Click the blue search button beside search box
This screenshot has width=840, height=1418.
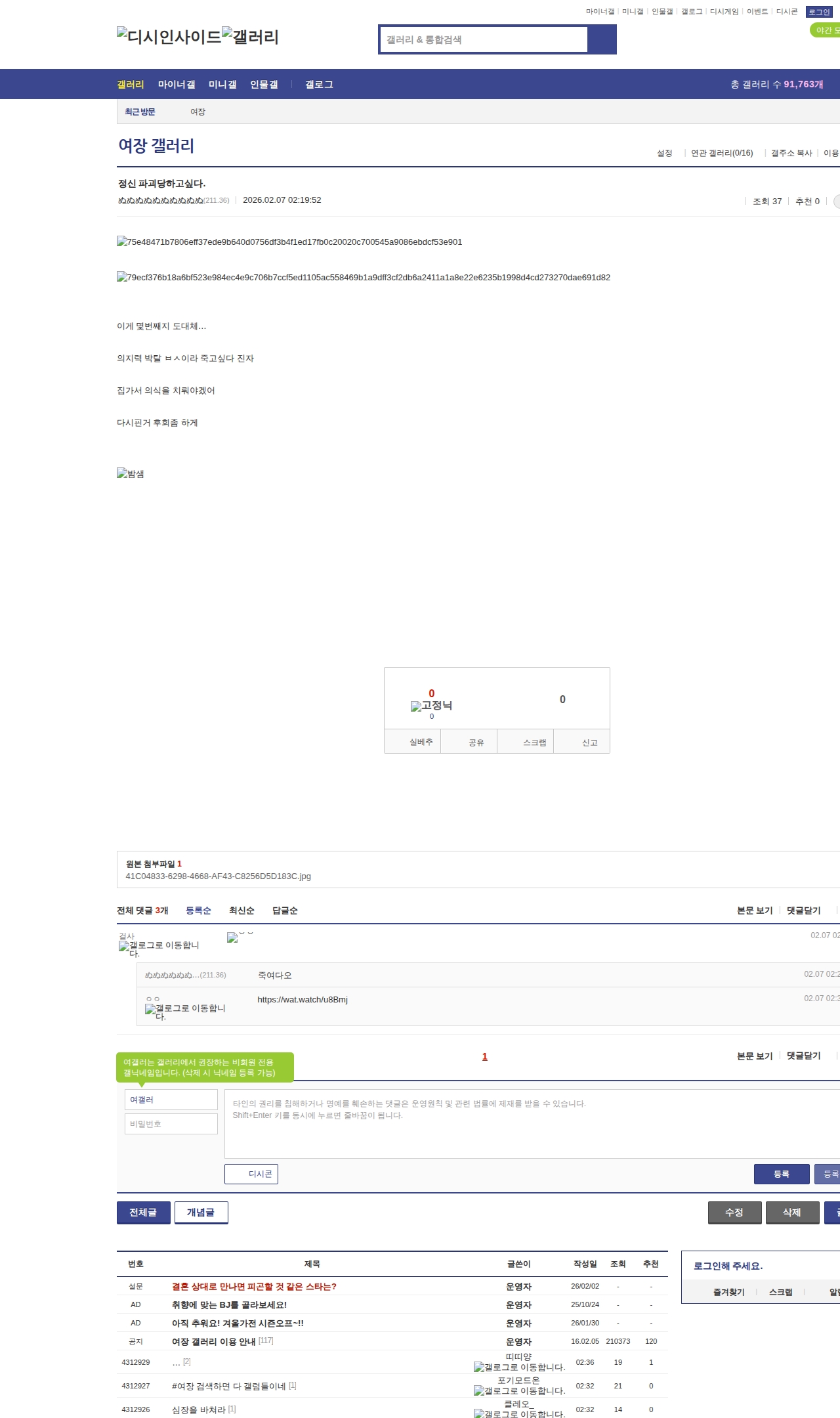click(602, 39)
